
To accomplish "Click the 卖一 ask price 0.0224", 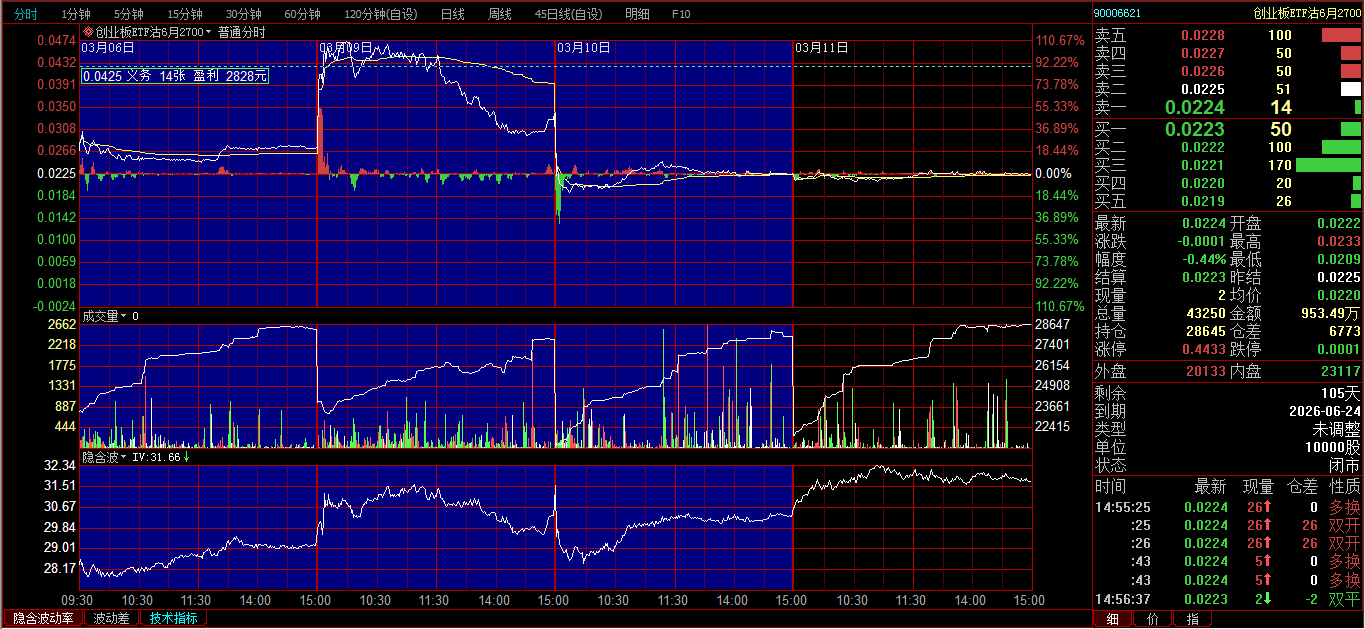I will point(1194,108).
